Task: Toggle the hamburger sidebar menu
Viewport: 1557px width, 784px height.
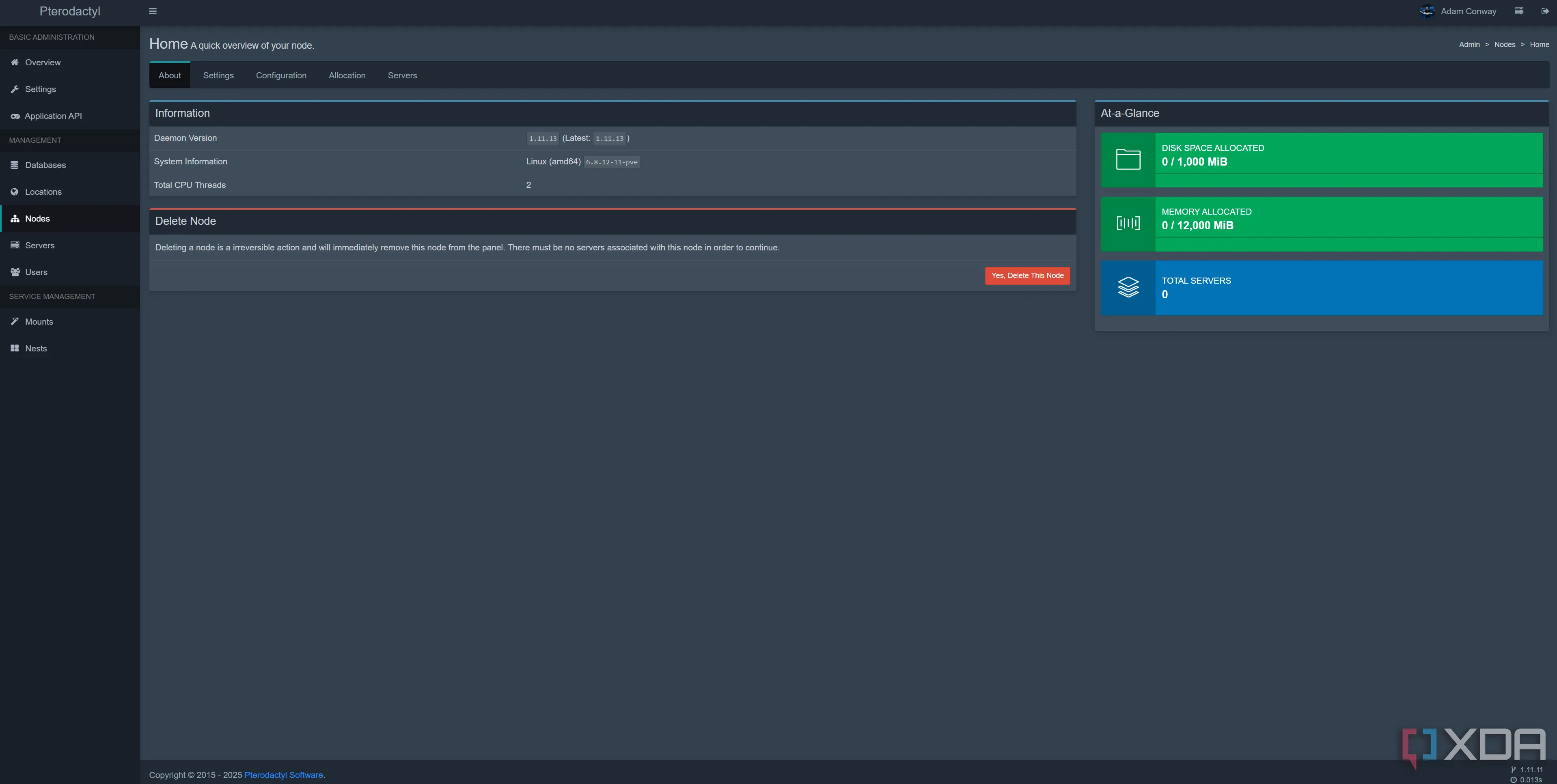Action: [153, 11]
